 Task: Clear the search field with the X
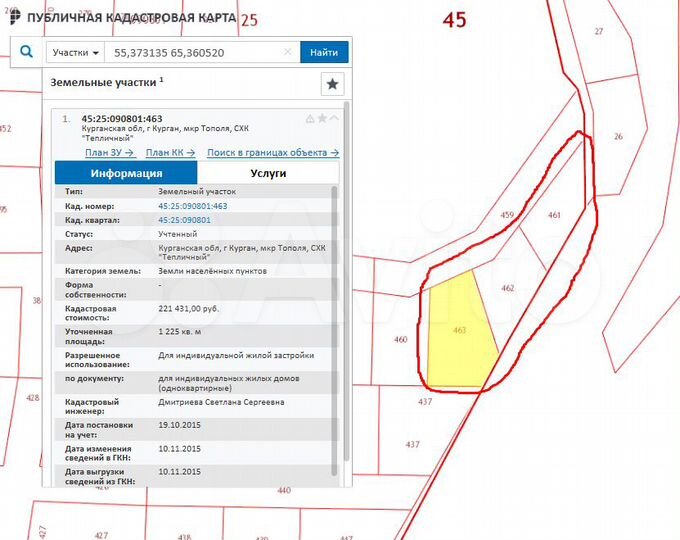tap(288, 52)
